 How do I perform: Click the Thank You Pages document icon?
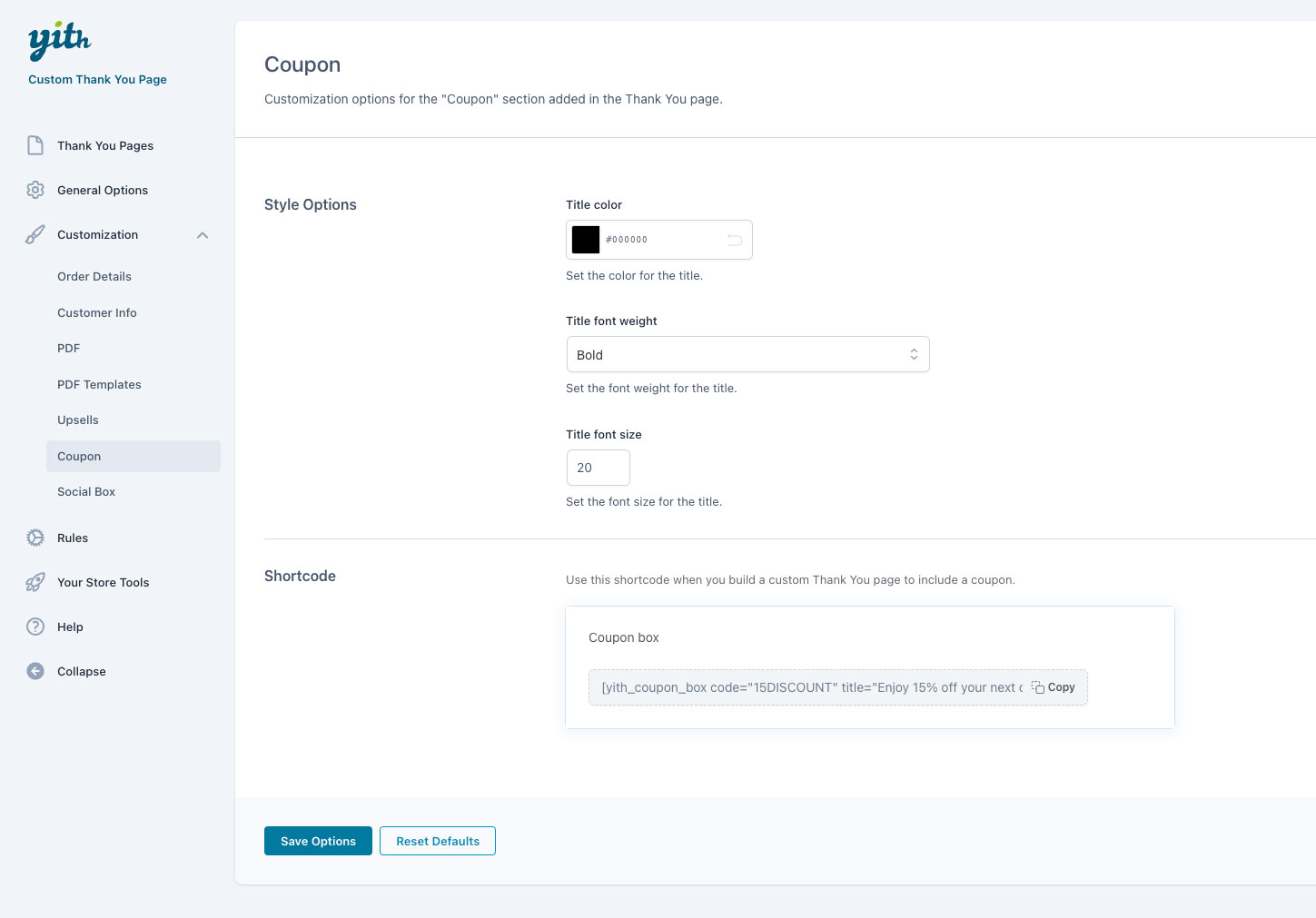35,145
